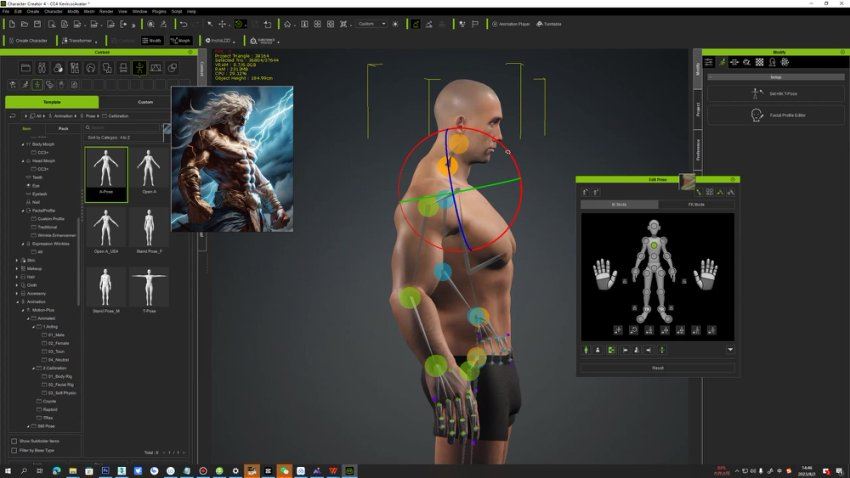
Task: Select the Move gizmo tool
Action: 222,24
